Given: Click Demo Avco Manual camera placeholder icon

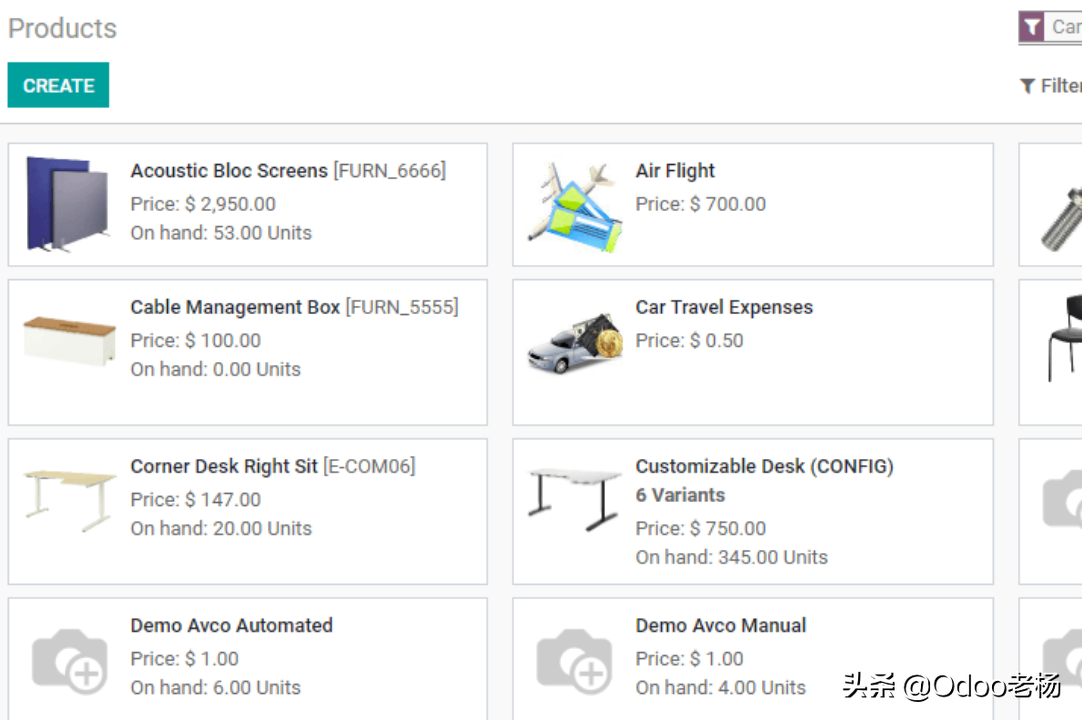Looking at the screenshot, I should coord(574,661).
